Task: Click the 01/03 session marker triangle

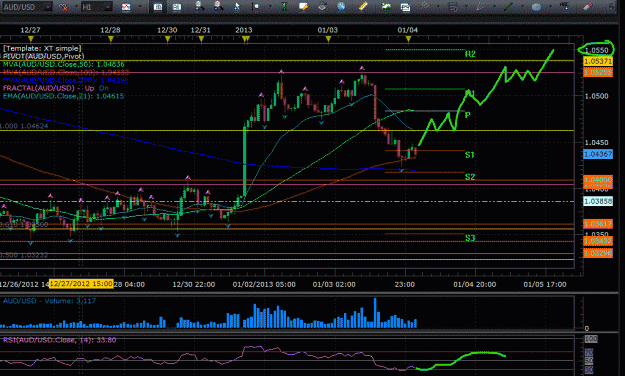Action: pos(328,39)
